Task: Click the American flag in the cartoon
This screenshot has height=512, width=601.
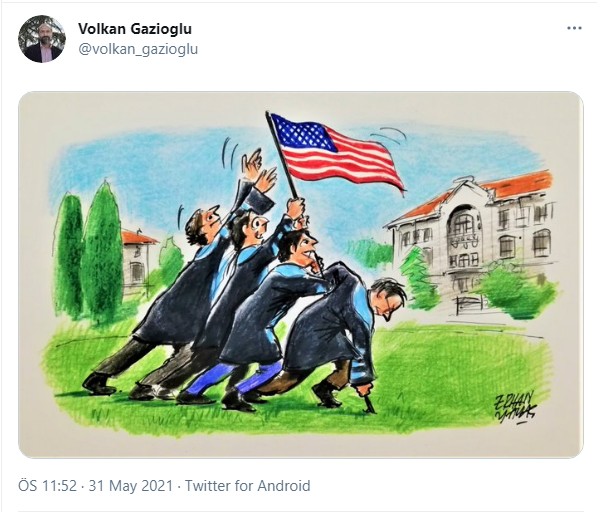Action: tap(335, 153)
